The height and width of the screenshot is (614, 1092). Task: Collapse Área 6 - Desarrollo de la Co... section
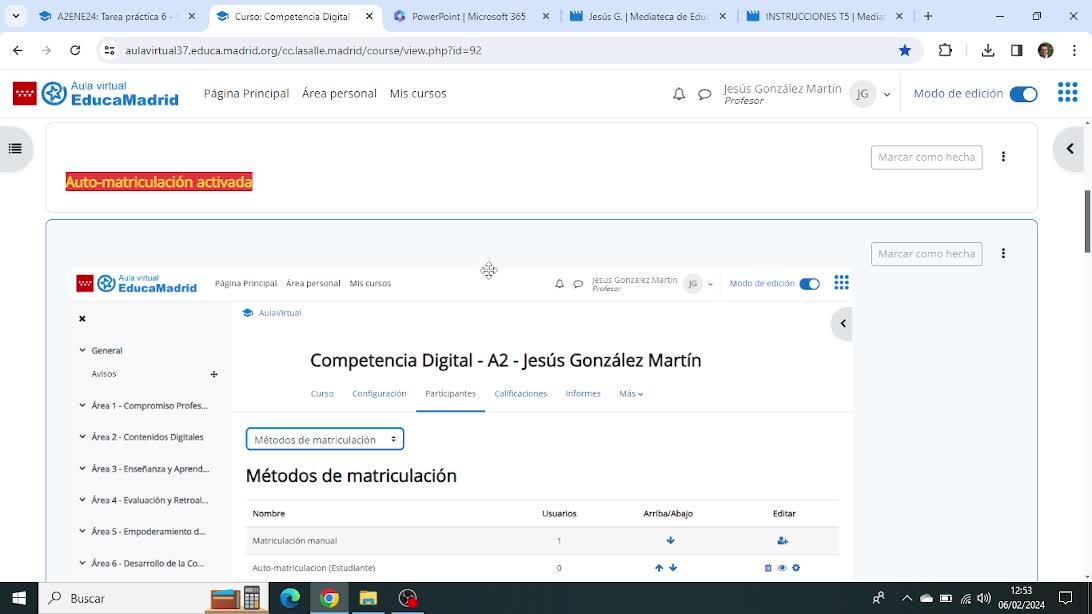82,563
